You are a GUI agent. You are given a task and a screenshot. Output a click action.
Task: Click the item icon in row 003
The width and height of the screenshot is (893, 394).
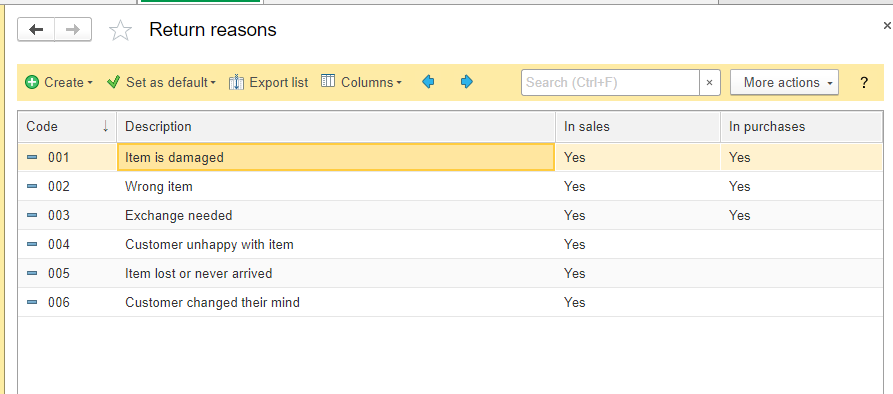tap(32, 215)
